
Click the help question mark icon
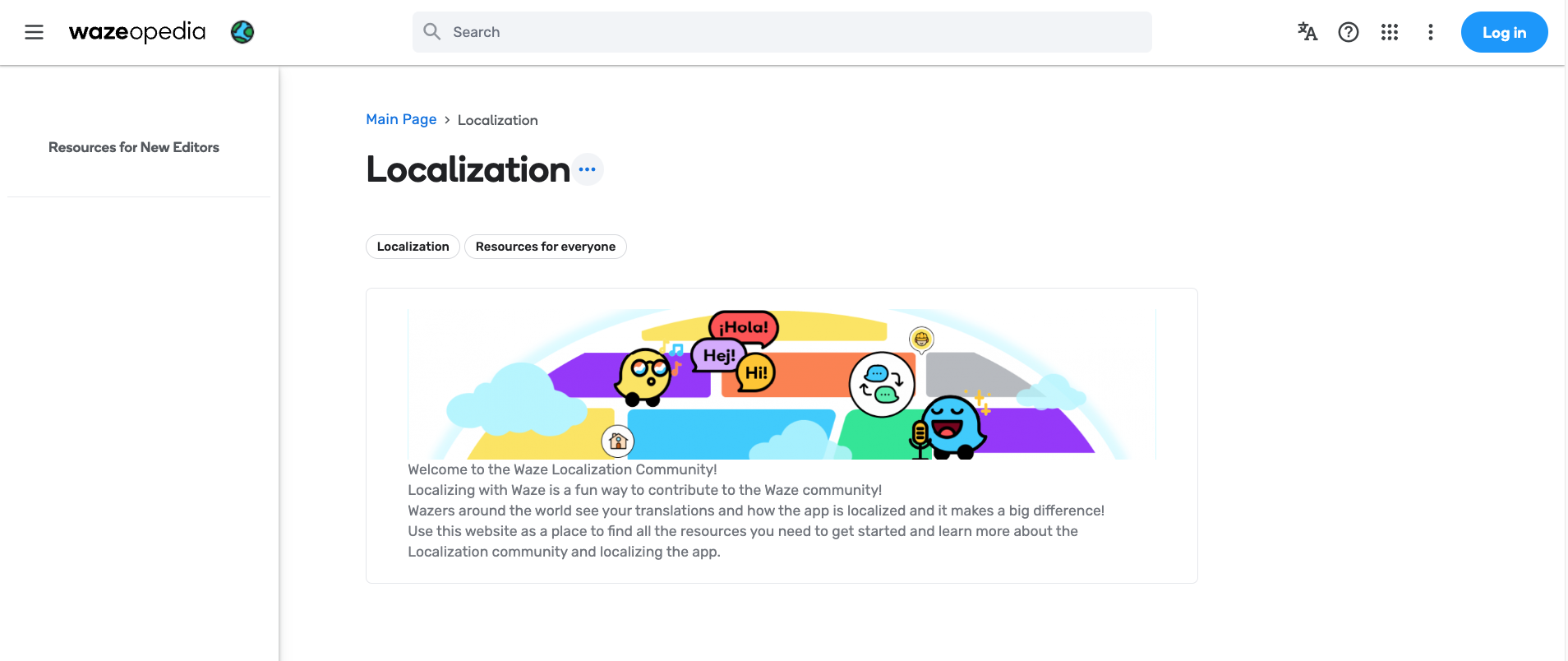[x=1349, y=31]
